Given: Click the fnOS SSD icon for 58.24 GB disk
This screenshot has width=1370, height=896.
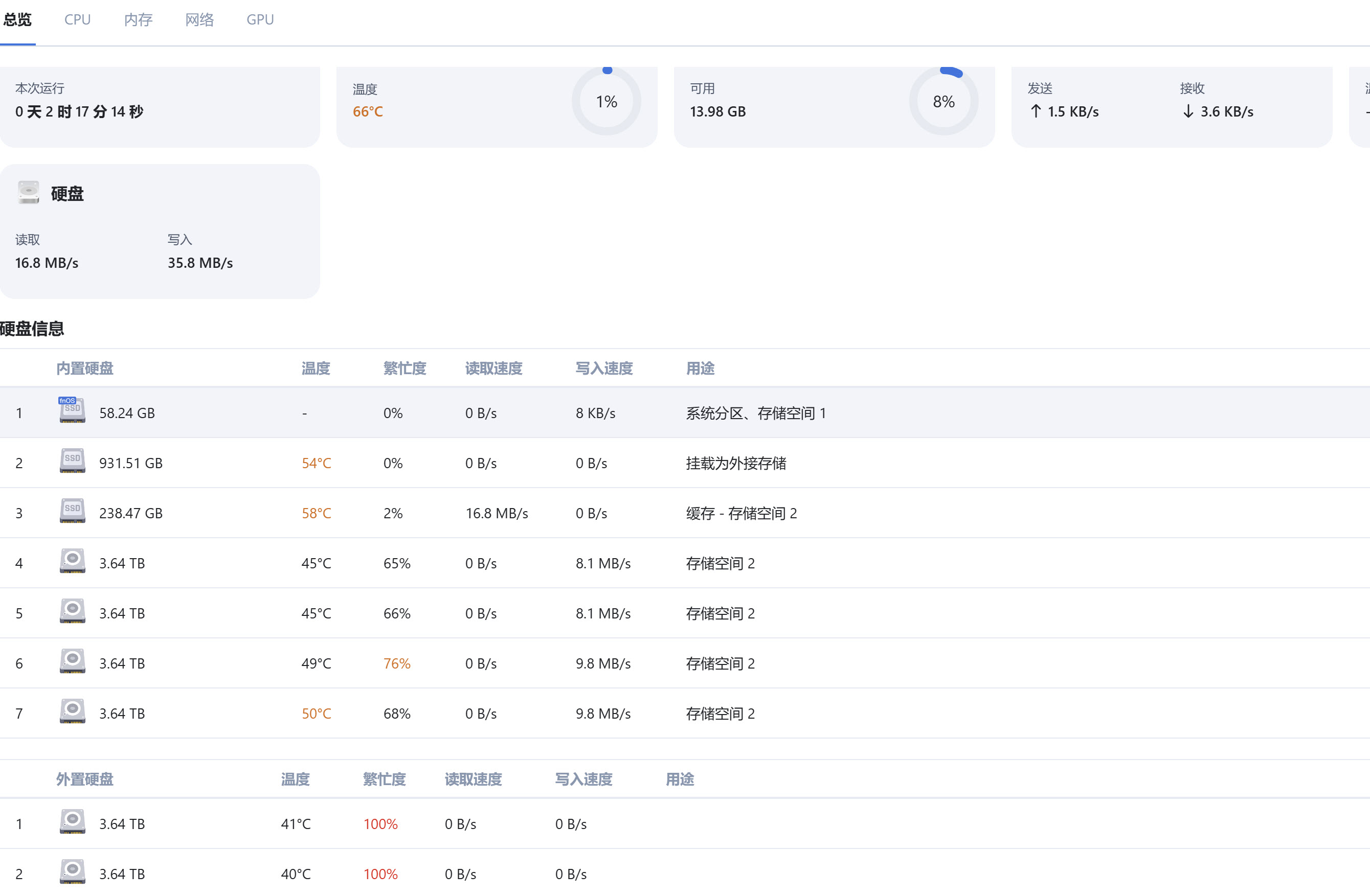Looking at the screenshot, I should (x=72, y=411).
